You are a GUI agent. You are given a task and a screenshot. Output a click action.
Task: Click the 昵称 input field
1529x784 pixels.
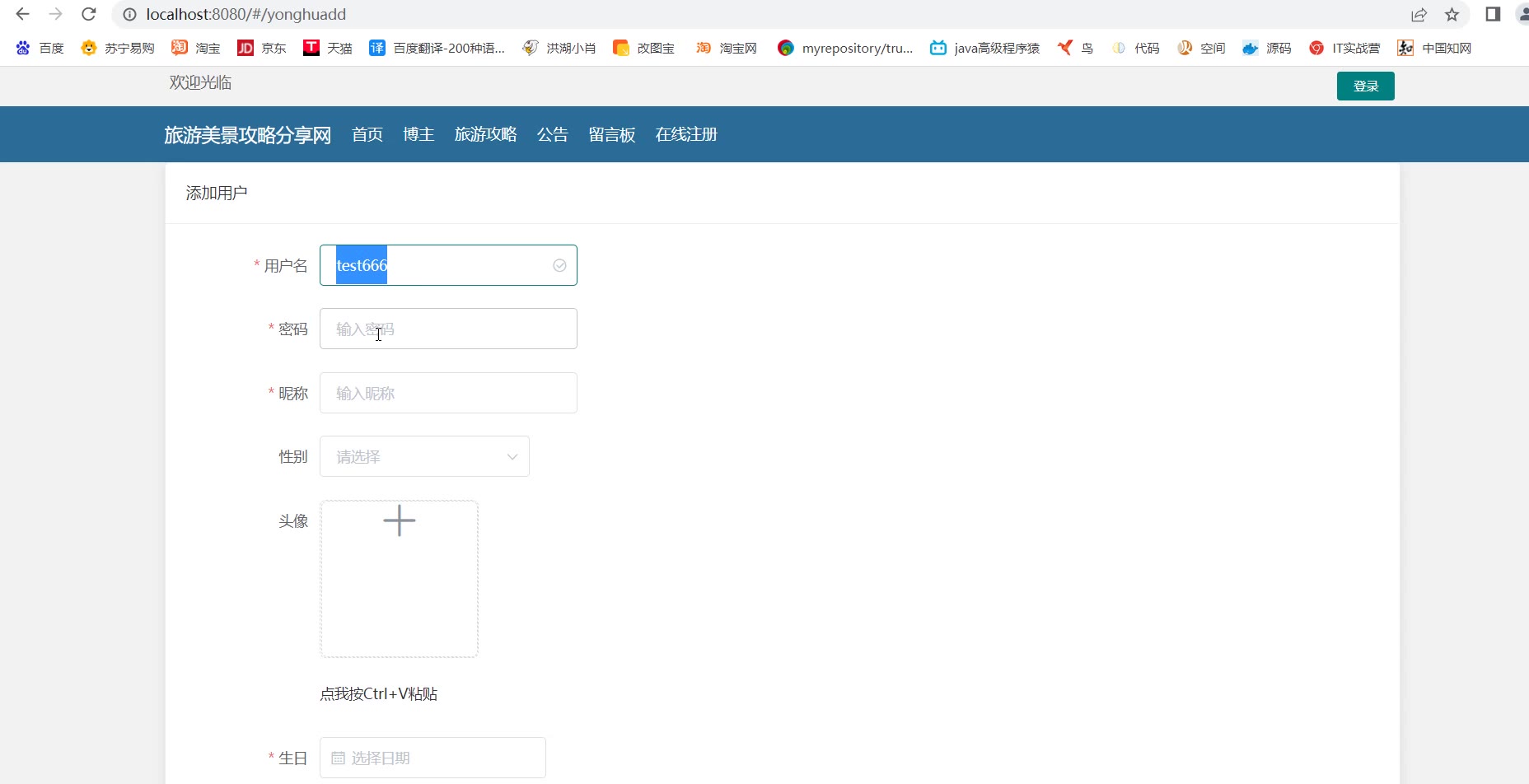(x=448, y=393)
